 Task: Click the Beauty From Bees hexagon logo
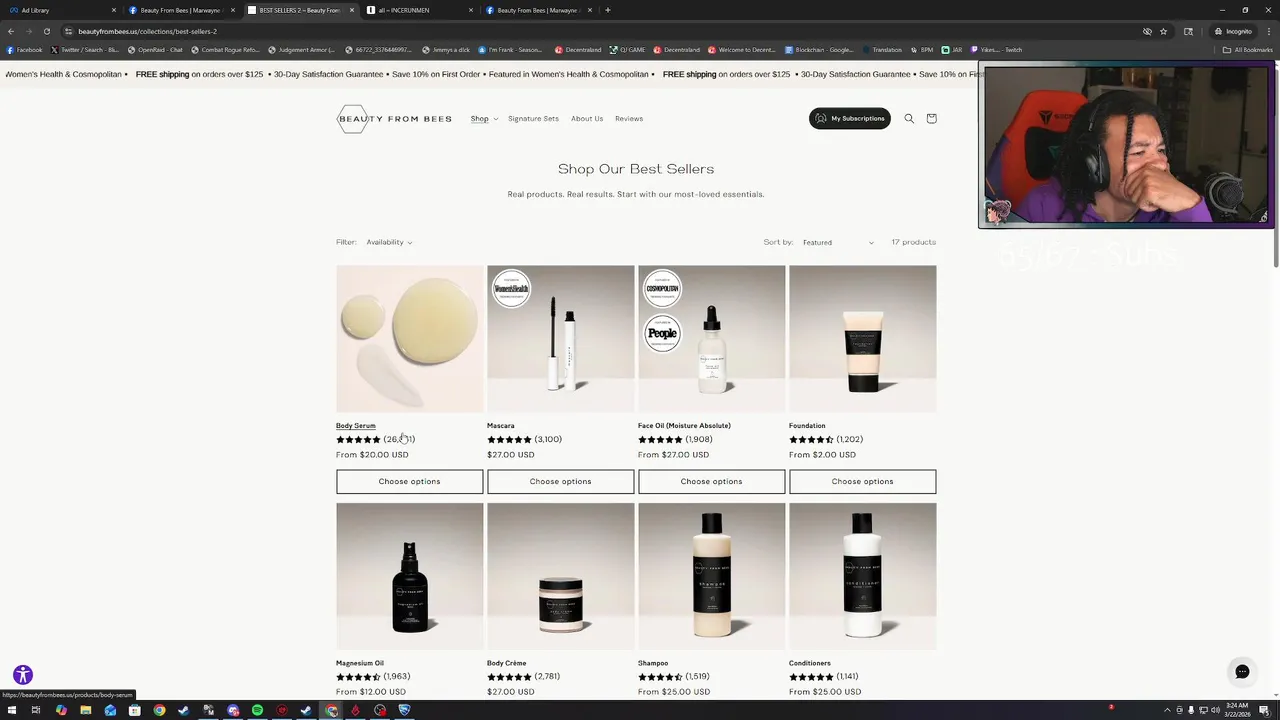[x=394, y=118]
